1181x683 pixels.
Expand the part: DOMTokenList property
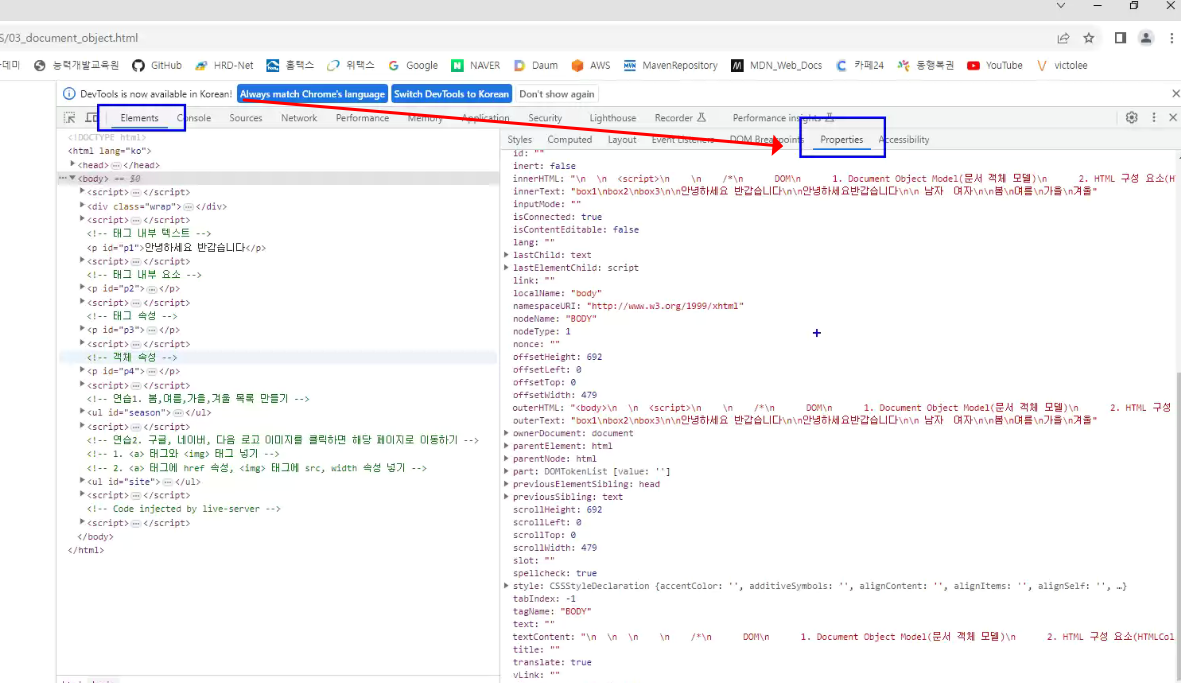pos(507,471)
